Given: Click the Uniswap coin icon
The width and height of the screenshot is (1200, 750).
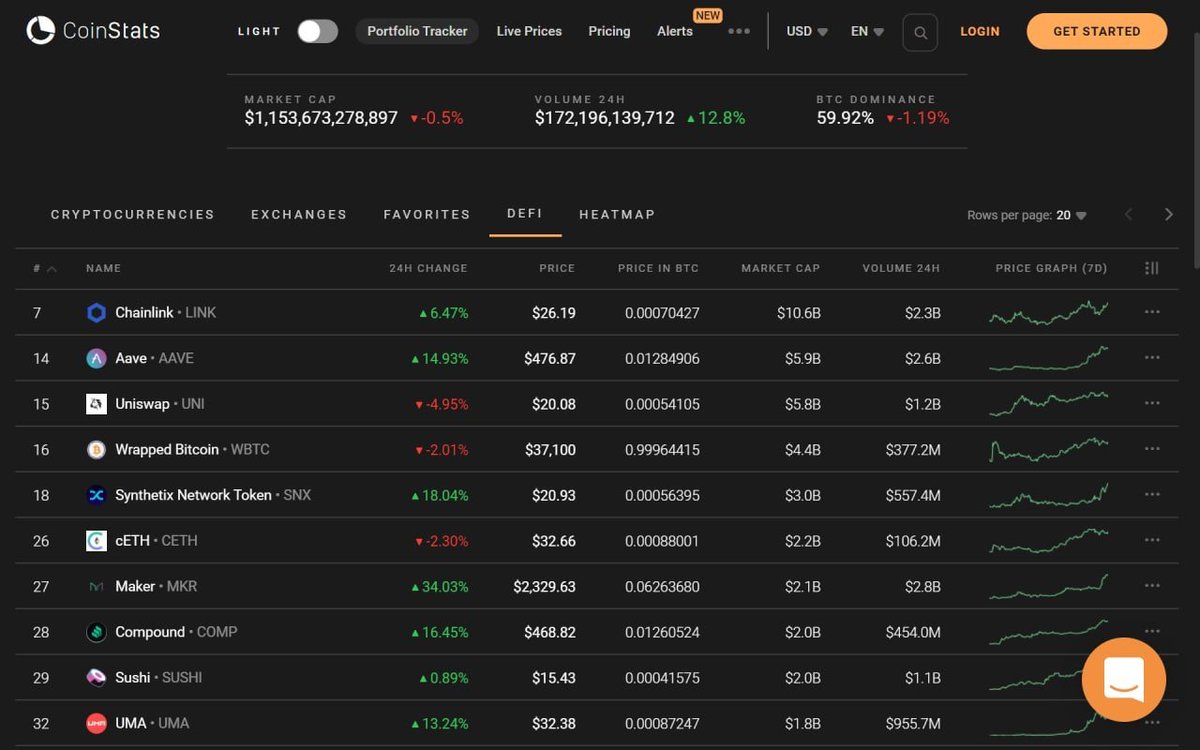Looking at the screenshot, I should click(x=96, y=404).
